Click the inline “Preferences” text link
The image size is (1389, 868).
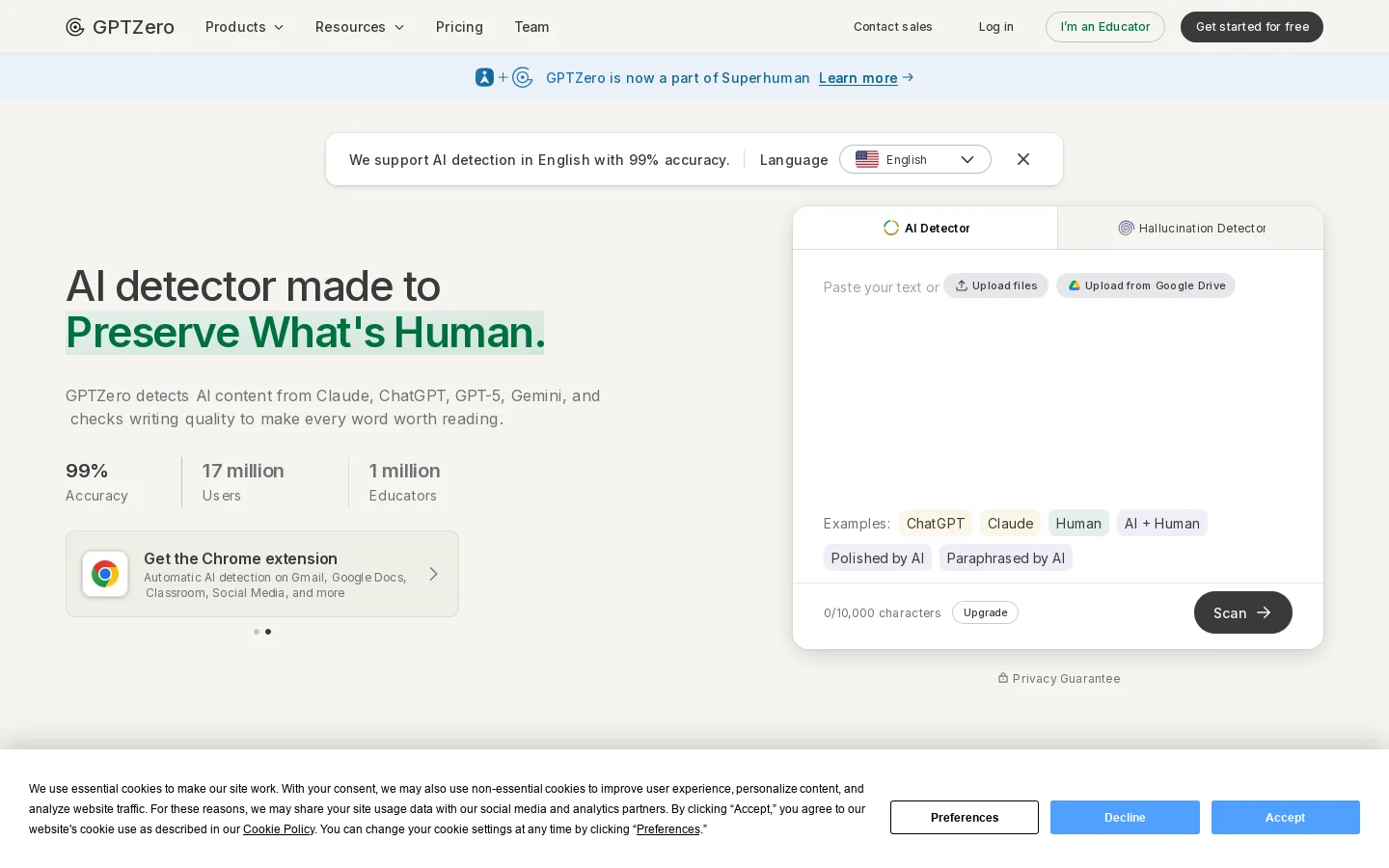(x=667, y=829)
